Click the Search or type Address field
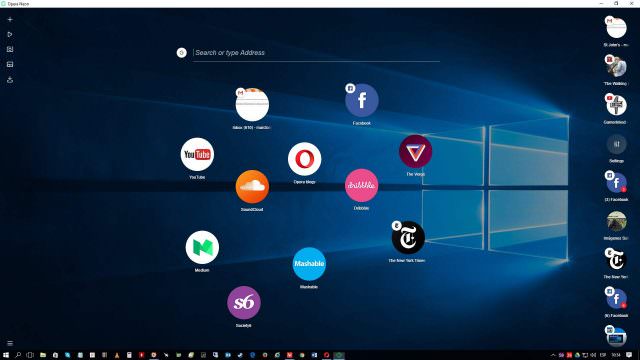This screenshot has width=640, height=360. tap(316, 53)
